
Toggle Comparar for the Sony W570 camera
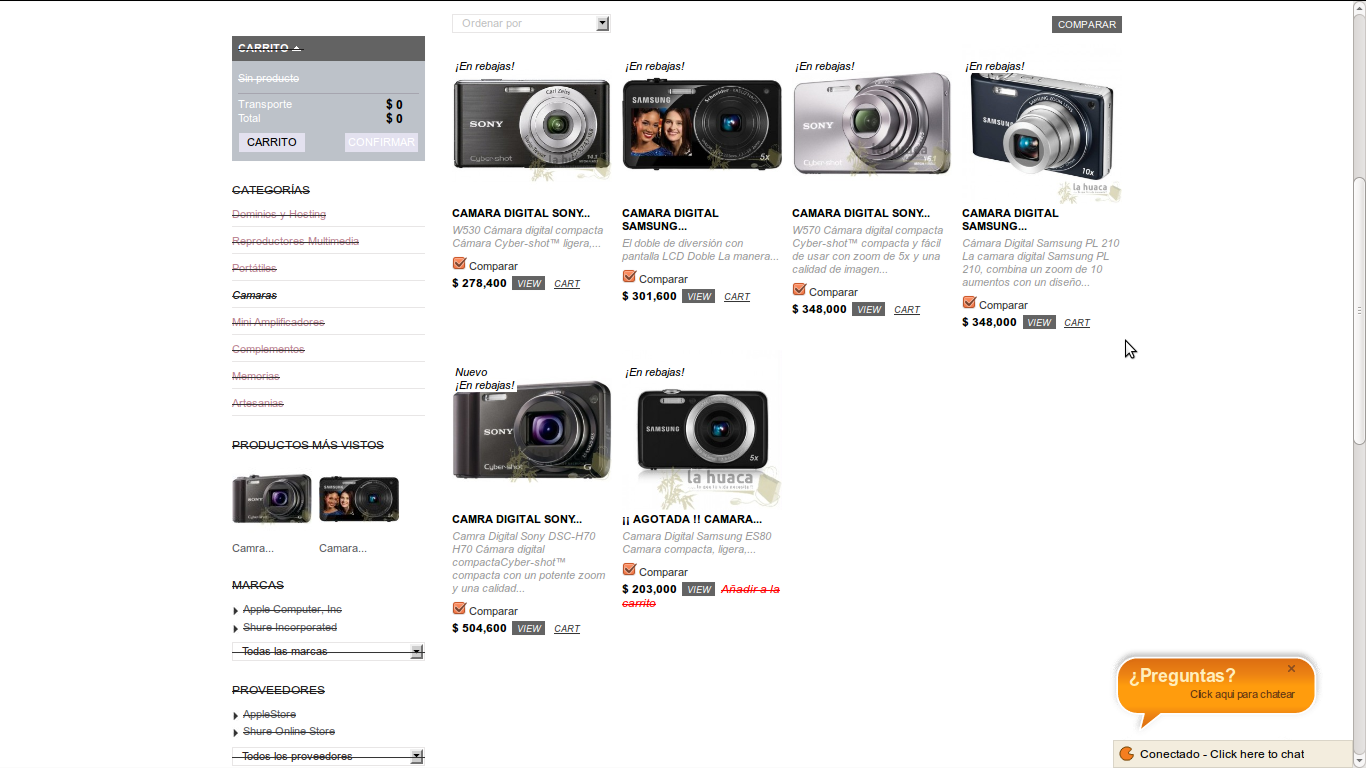tap(800, 290)
